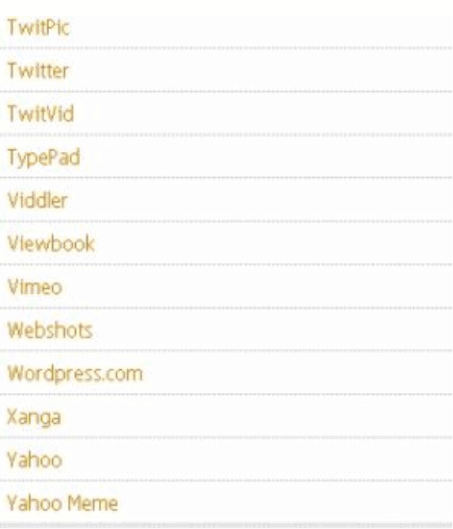Click the TypePad list item
Viewport: 453px width, 529px height.
[x=44, y=157]
